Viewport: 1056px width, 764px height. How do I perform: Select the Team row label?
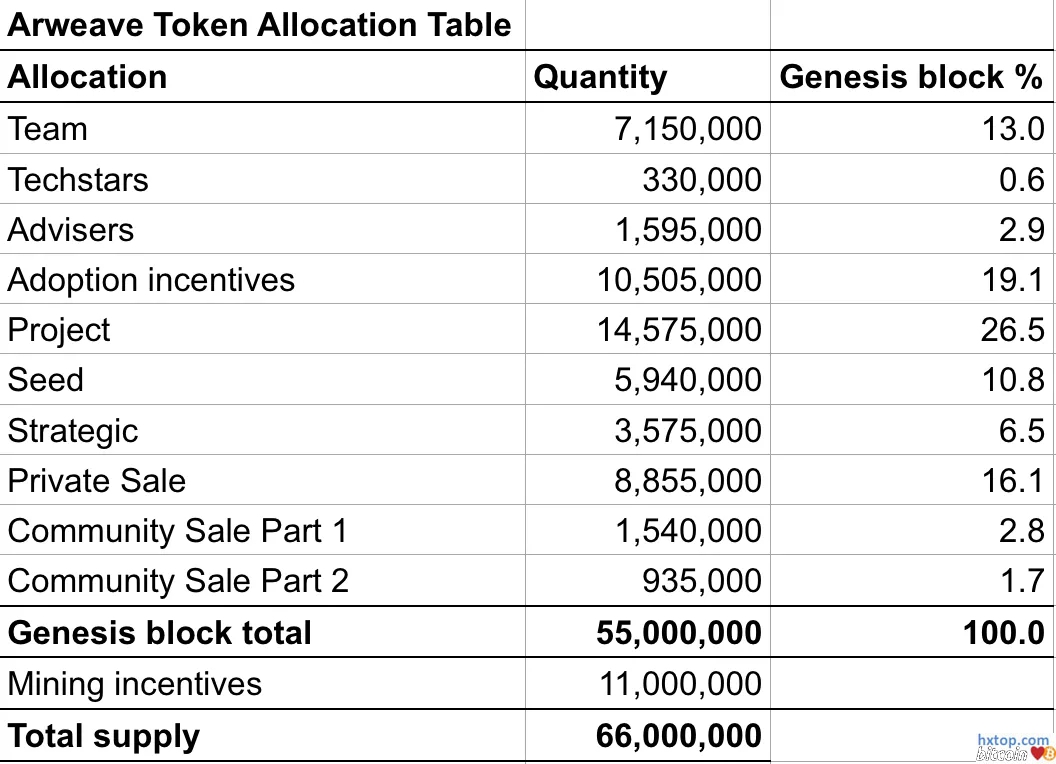(x=48, y=129)
